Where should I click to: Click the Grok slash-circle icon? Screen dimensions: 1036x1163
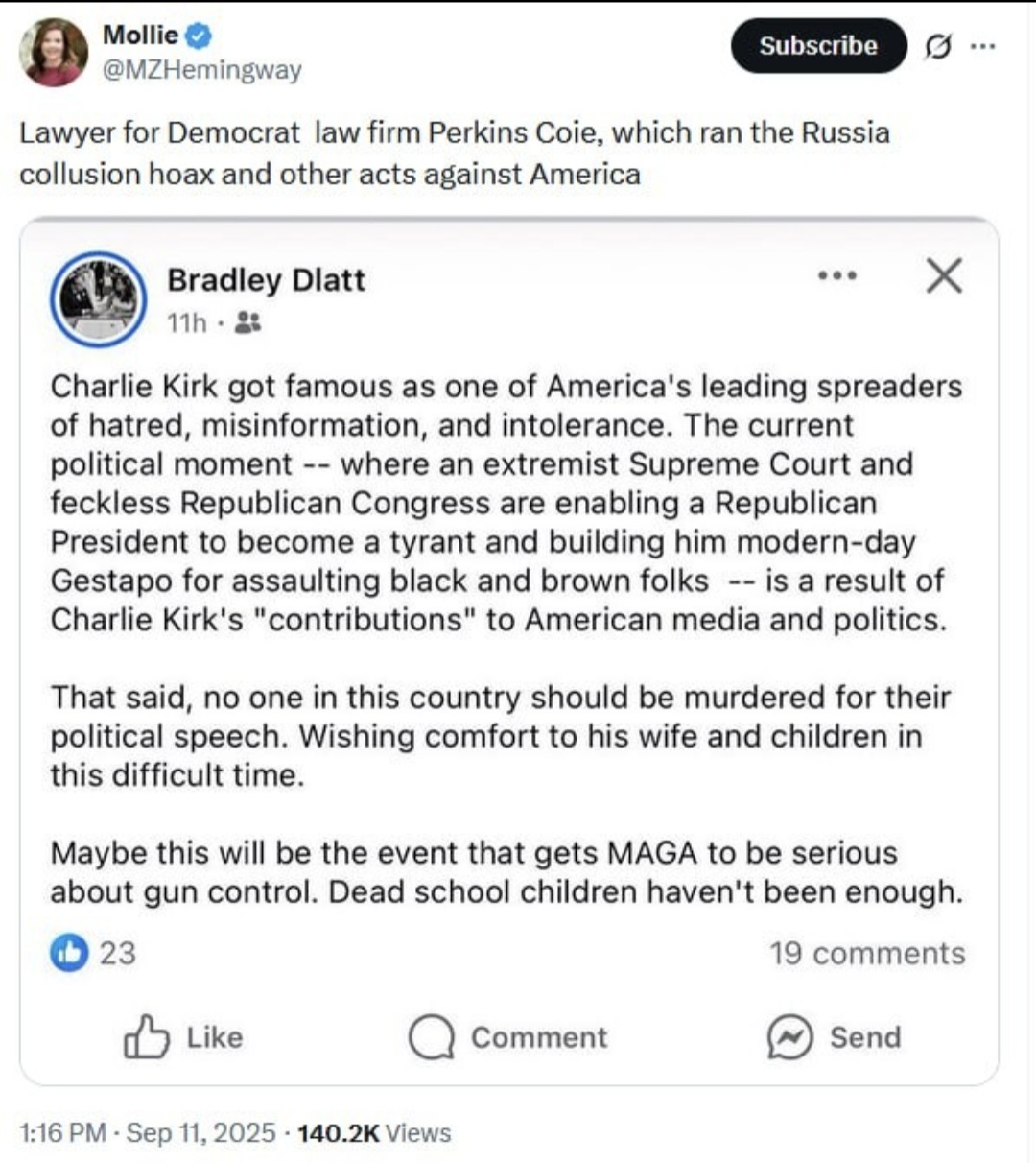(x=938, y=46)
